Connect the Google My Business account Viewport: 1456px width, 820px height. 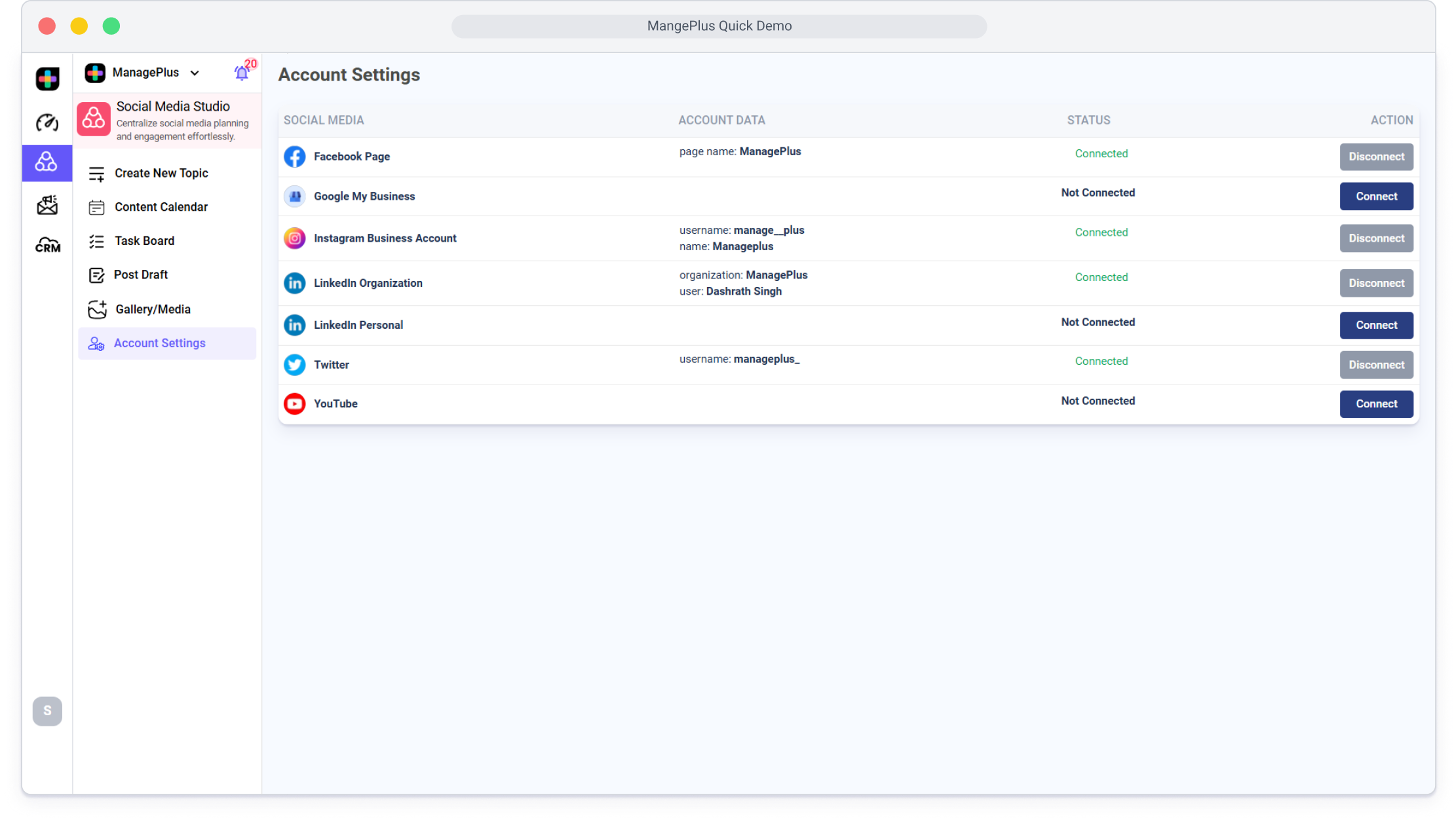click(x=1375, y=196)
